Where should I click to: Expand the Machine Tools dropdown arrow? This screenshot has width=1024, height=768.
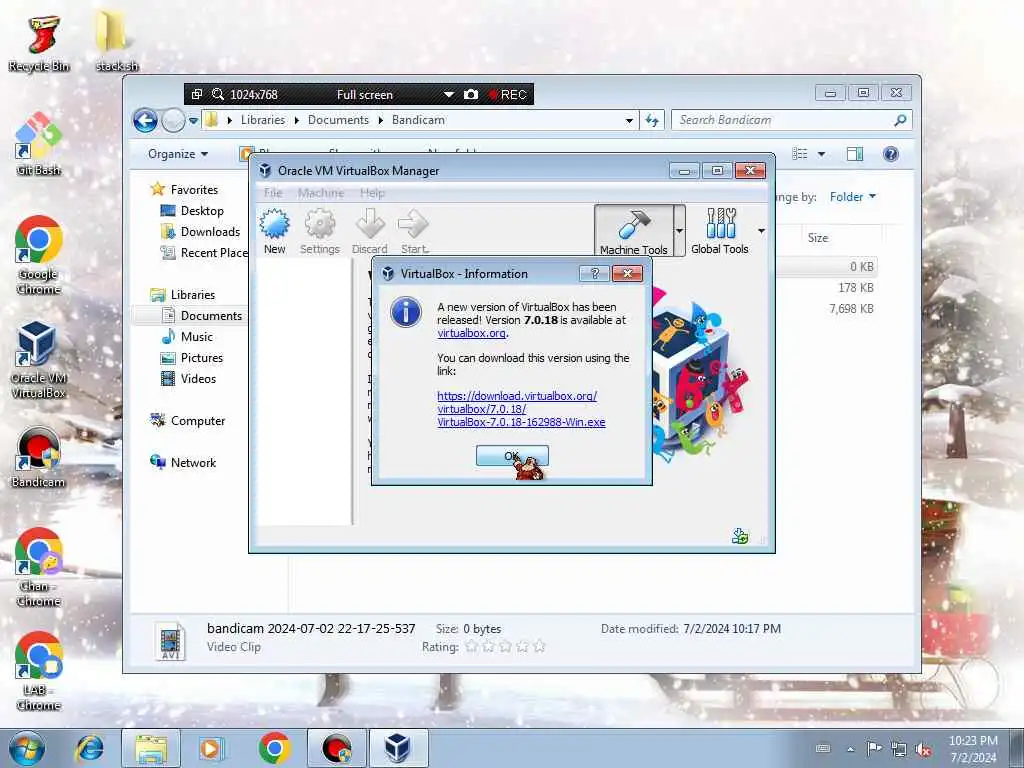[680, 231]
